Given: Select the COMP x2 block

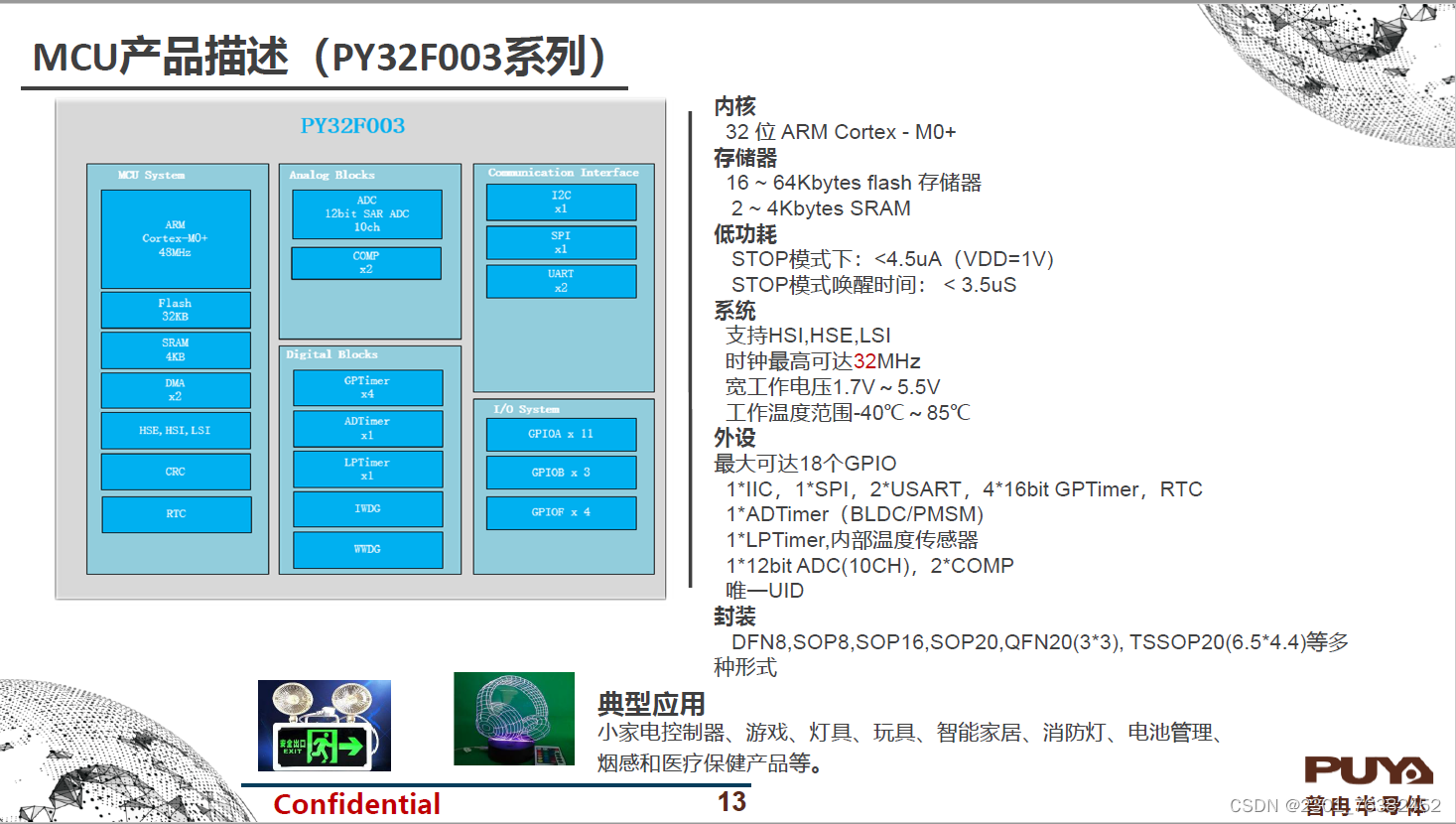Looking at the screenshot, I should (x=366, y=263).
